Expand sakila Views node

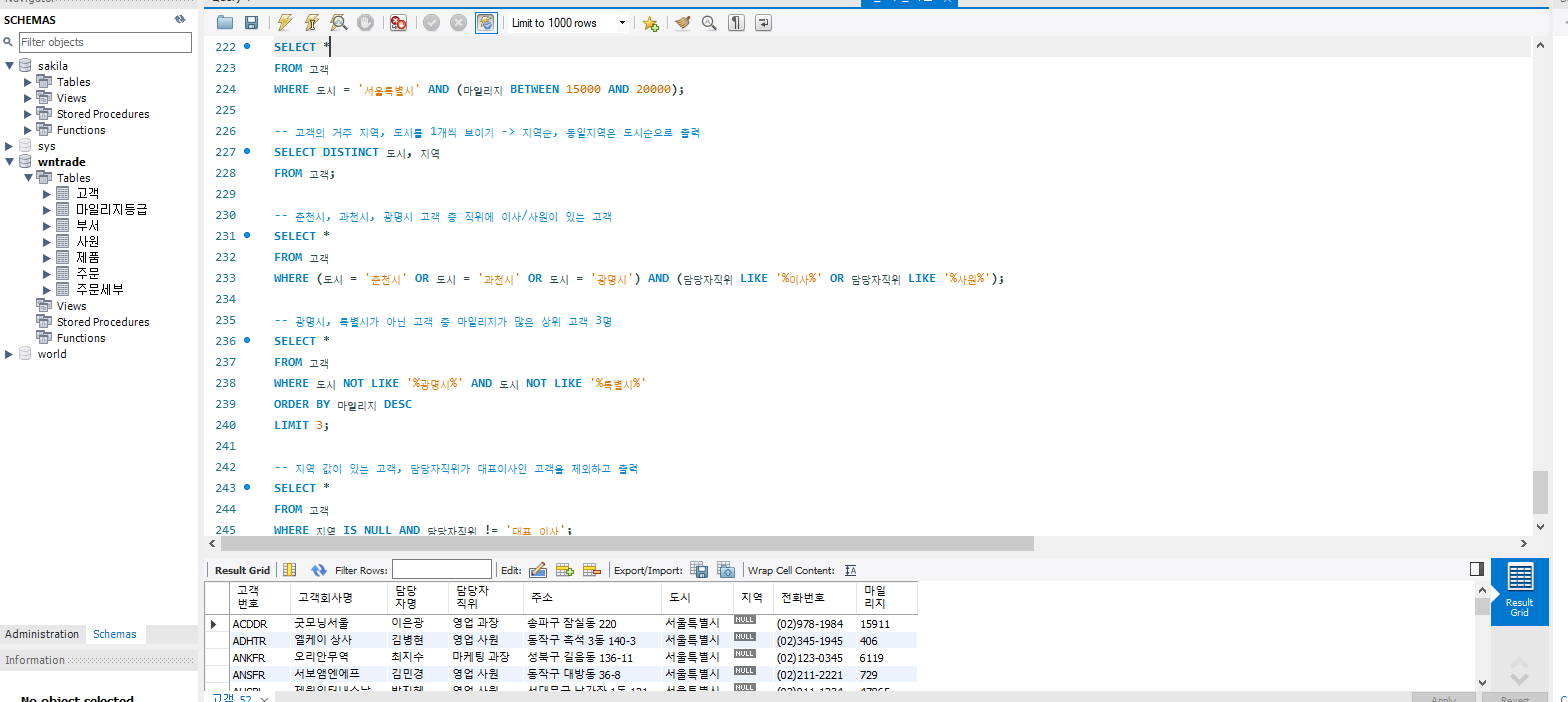28,98
